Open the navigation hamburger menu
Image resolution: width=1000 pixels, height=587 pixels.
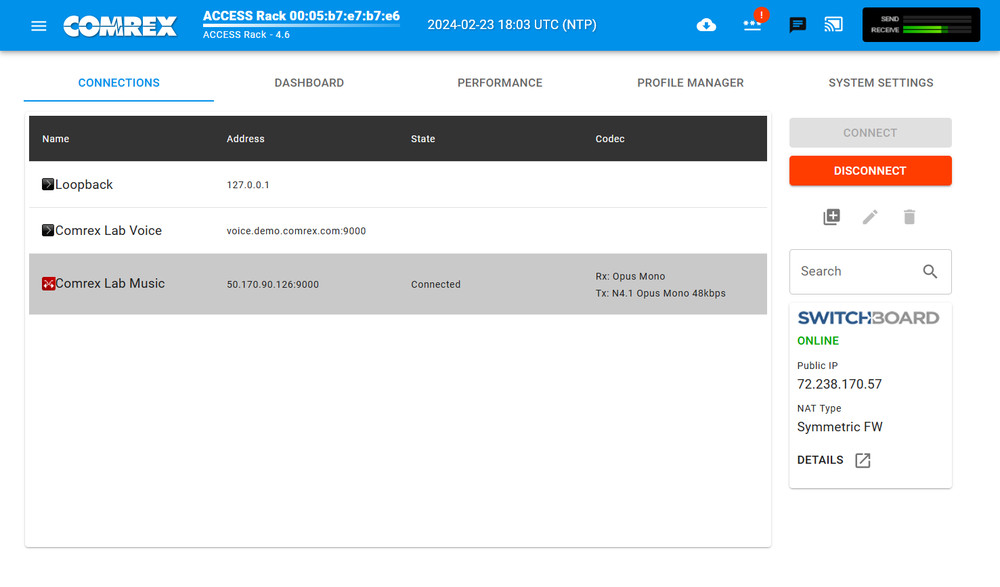(38, 25)
